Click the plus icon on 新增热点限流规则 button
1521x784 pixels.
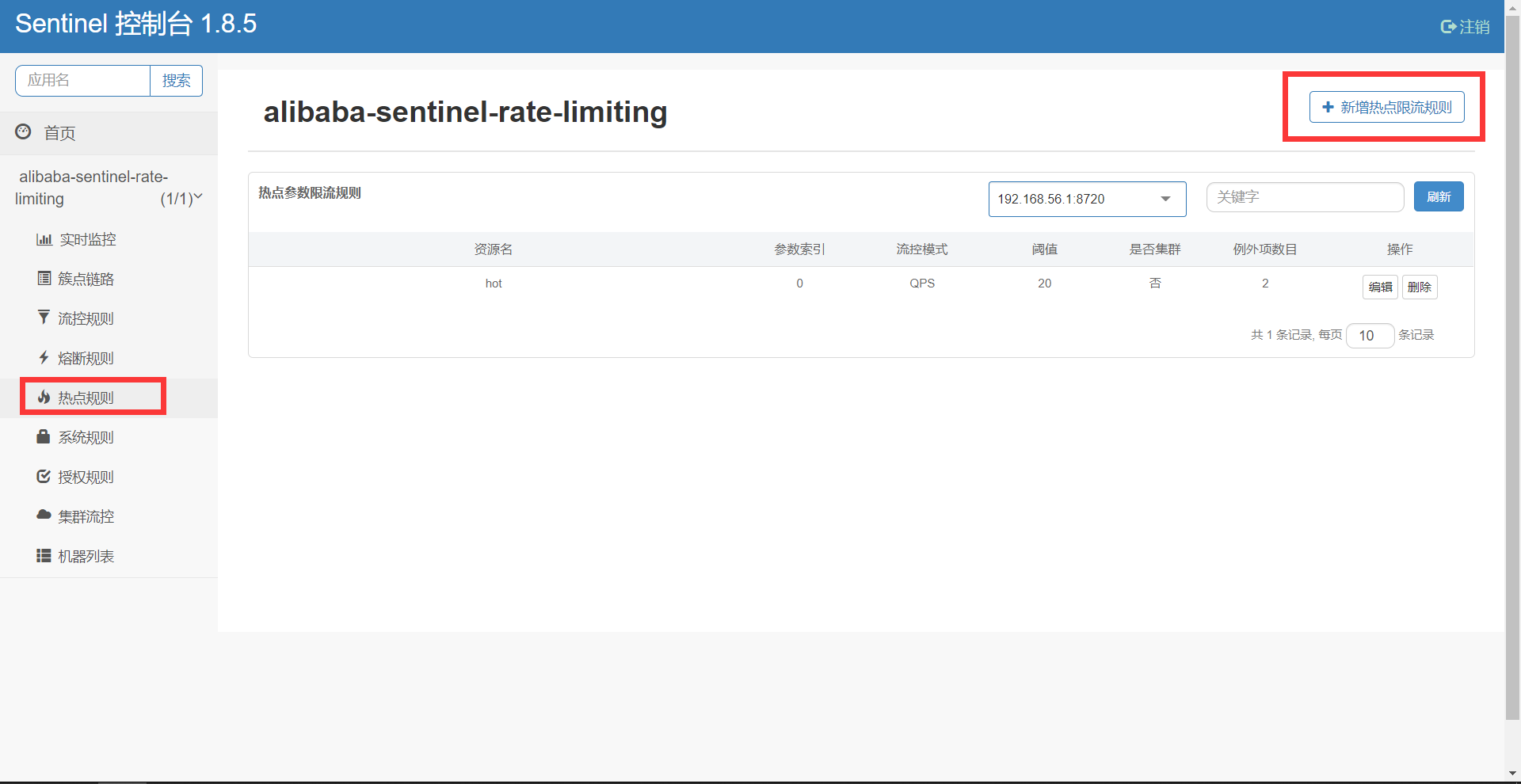click(x=1328, y=107)
